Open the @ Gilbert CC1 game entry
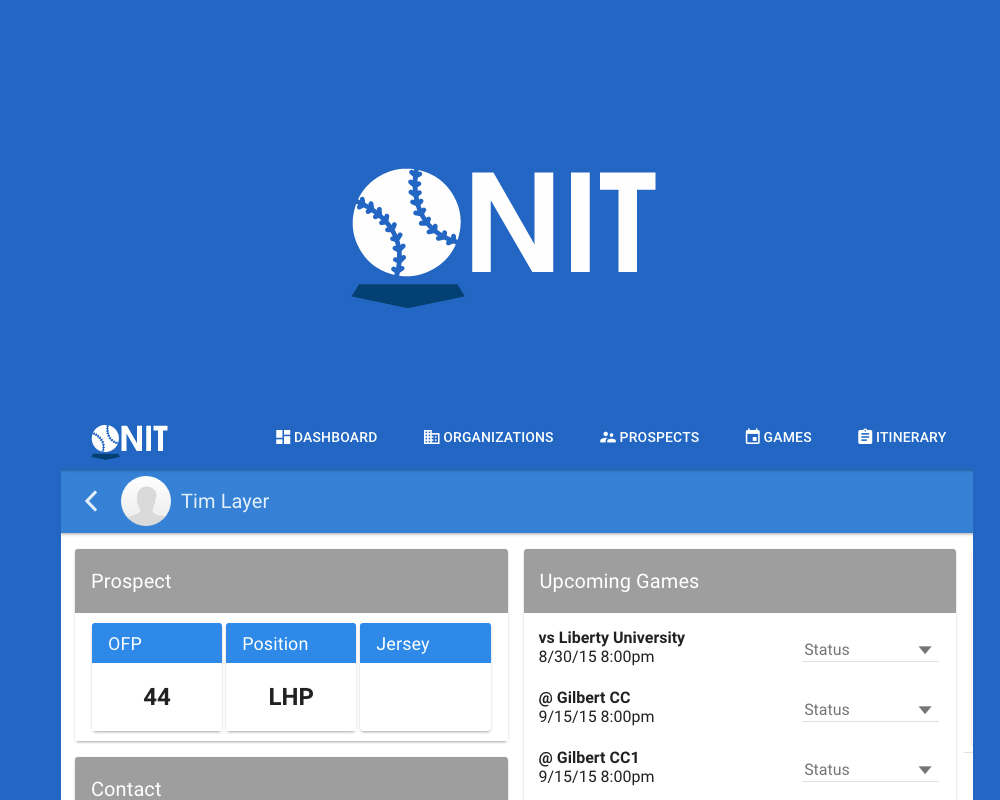1000x800 pixels. [x=588, y=758]
